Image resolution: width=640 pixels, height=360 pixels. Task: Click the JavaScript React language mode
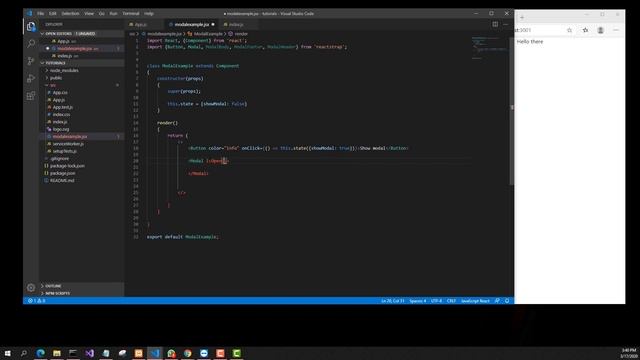pyautogui.click(x=475, y=301)
